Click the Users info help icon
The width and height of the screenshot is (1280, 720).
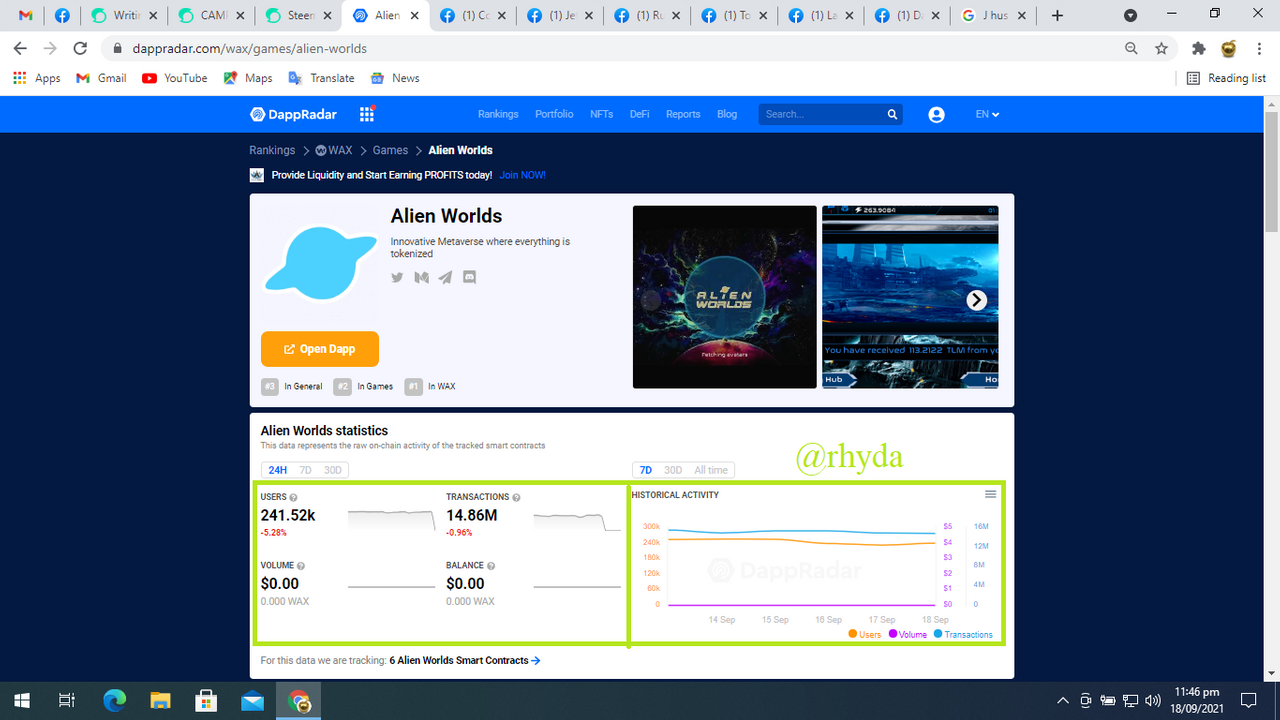(x=293, y=497)
